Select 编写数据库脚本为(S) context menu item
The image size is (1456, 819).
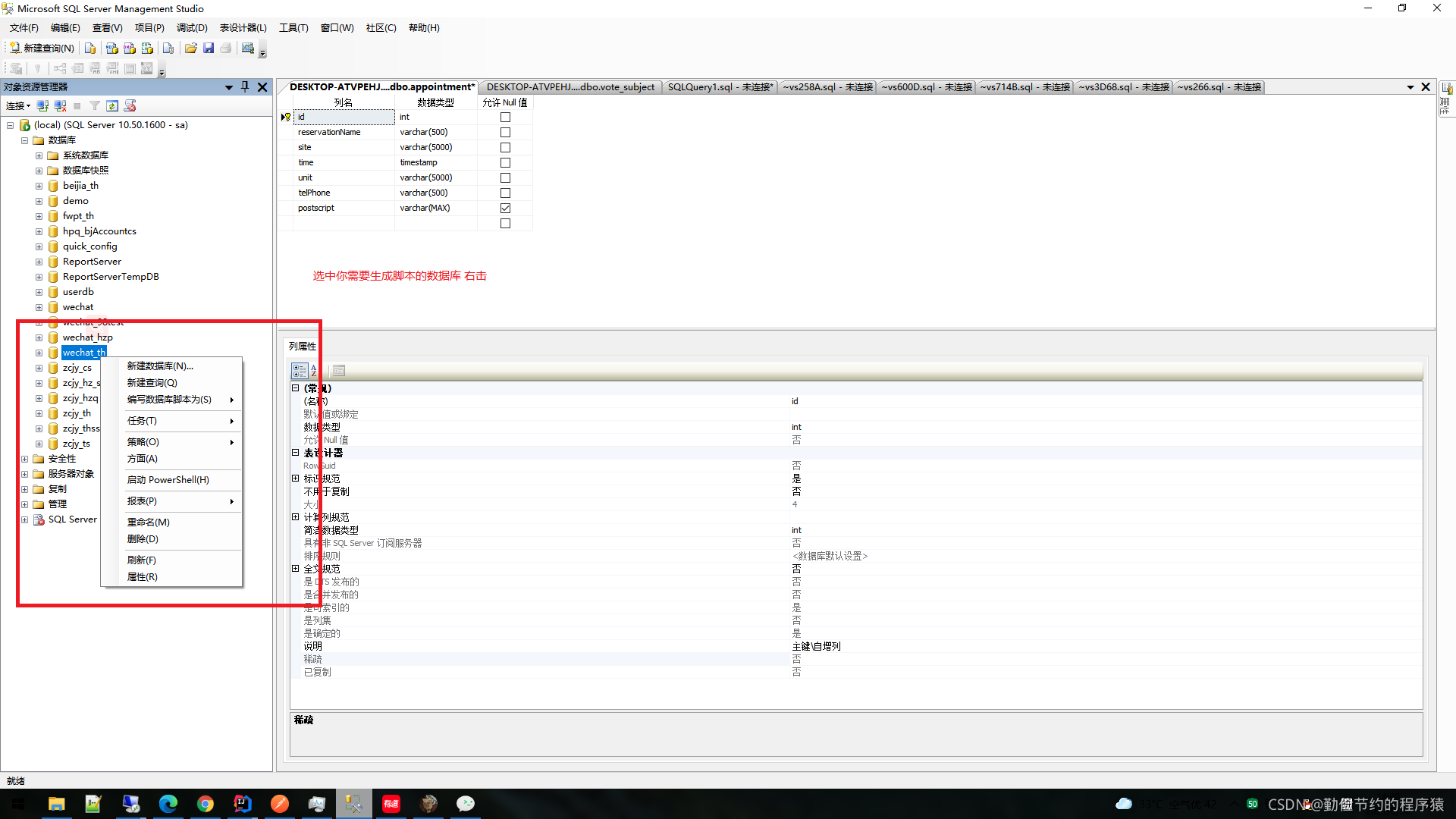point(169,400)
